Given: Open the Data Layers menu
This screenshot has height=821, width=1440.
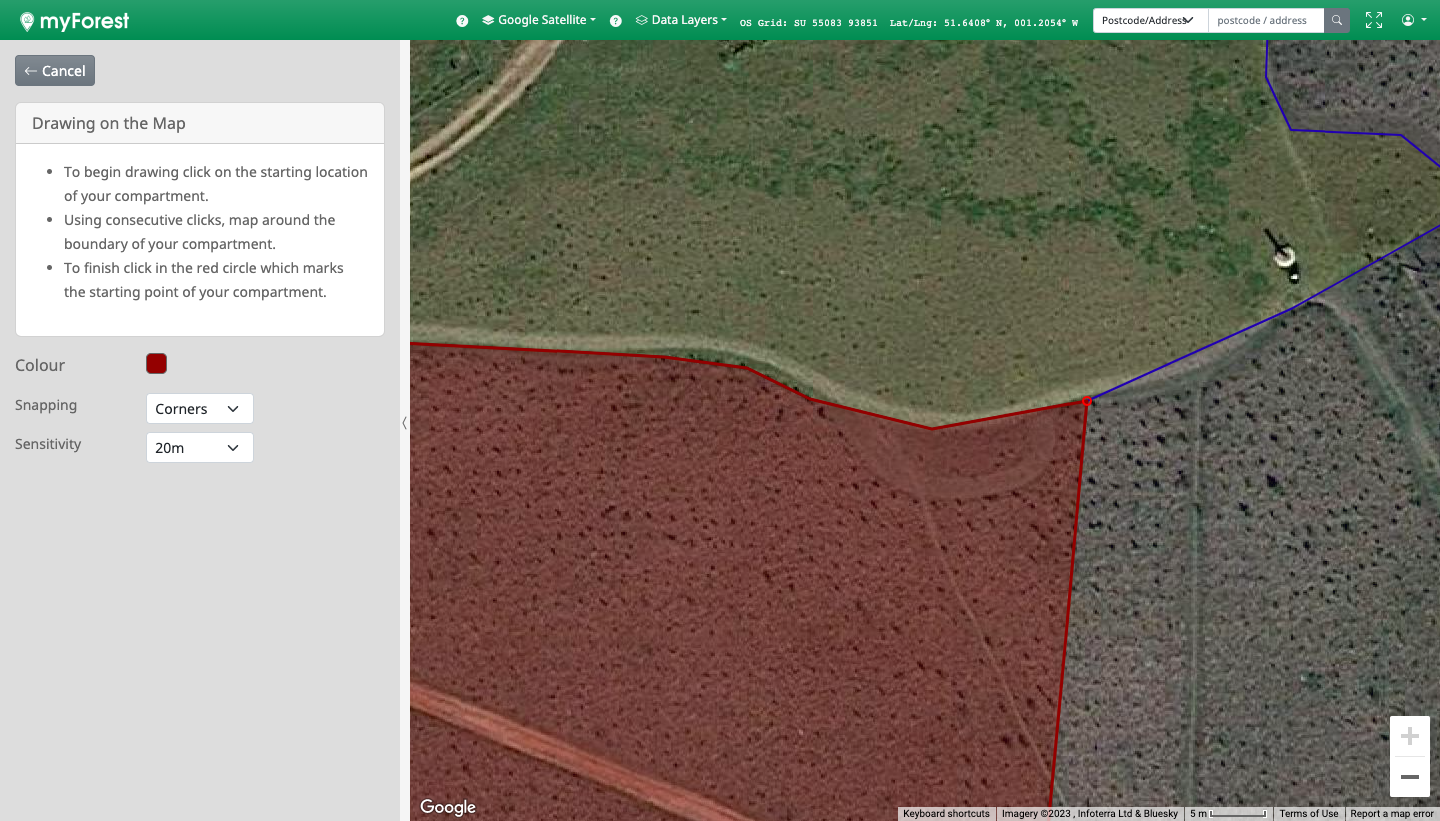Looking at the screenshot, I should (682, 20).
